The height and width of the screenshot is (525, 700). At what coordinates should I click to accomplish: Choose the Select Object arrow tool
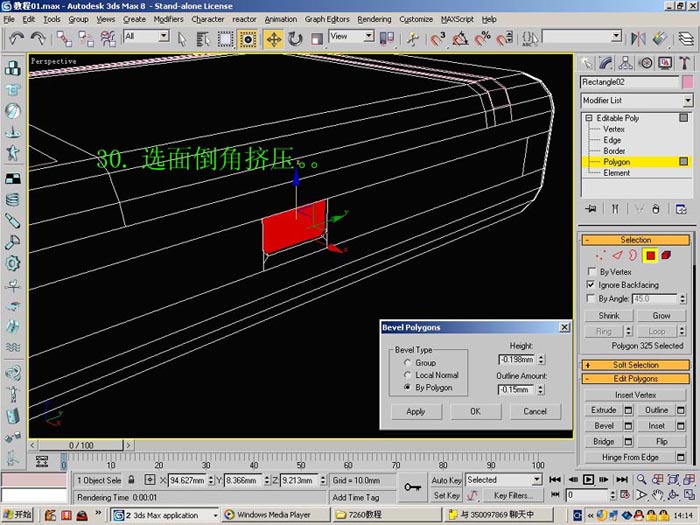181,39
